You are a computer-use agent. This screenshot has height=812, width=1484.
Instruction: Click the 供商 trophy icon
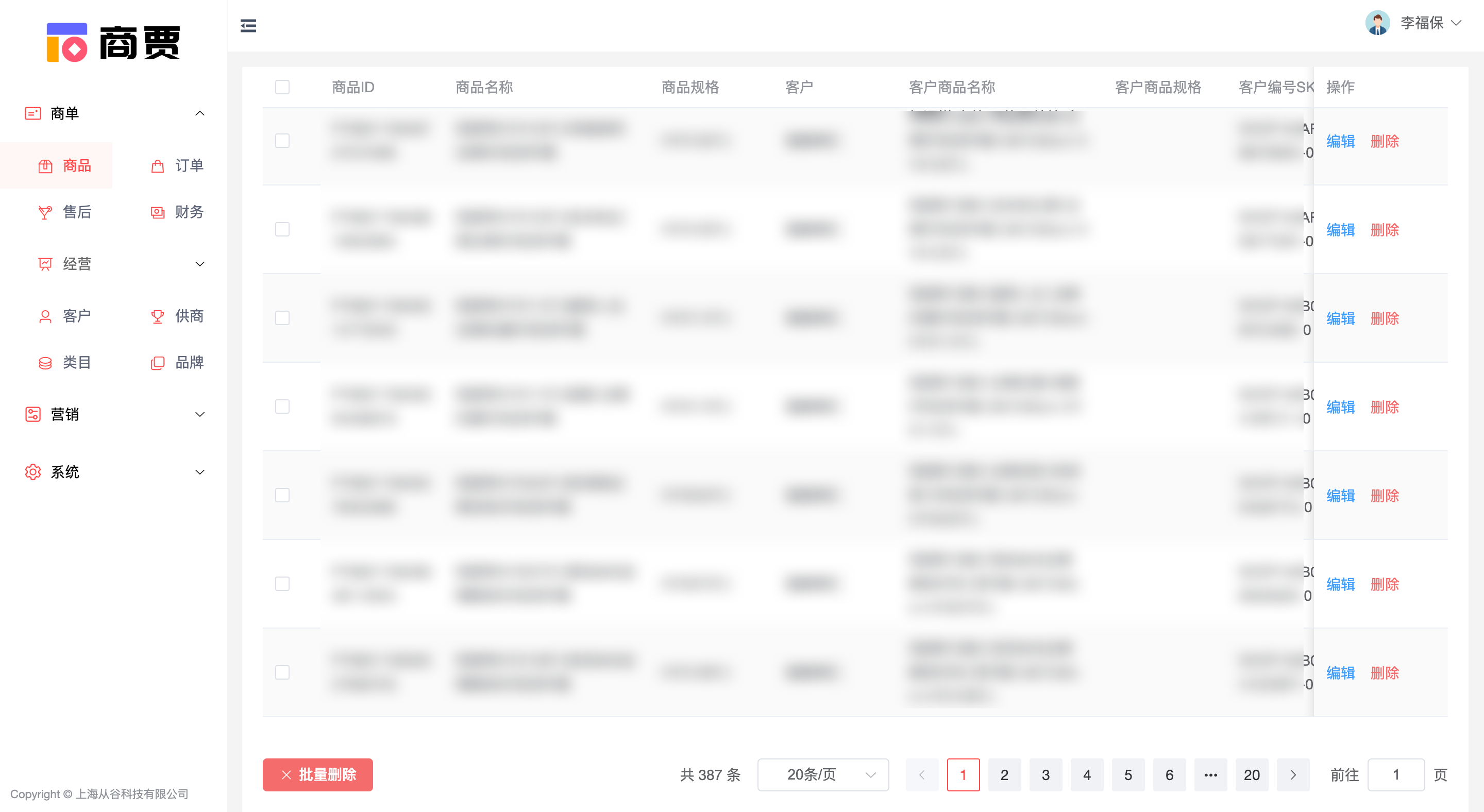(x=157, y=316)
